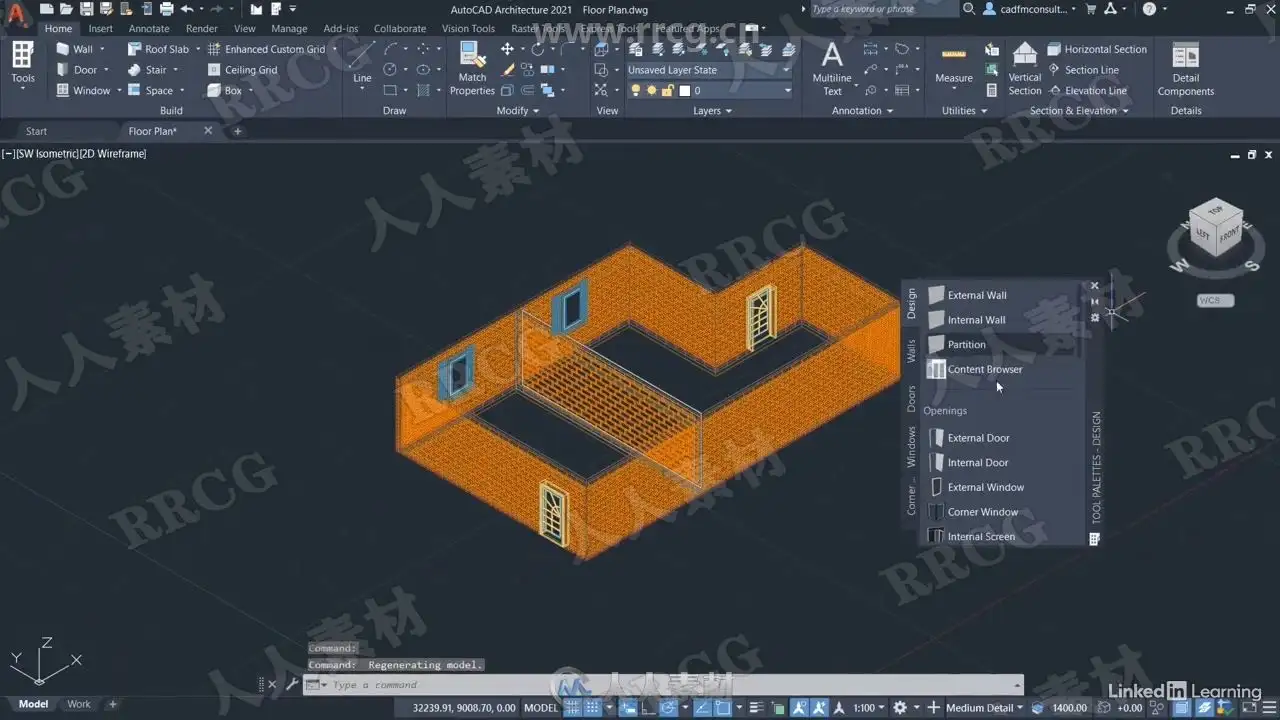Expand the Layers panel

coord(713,111)
